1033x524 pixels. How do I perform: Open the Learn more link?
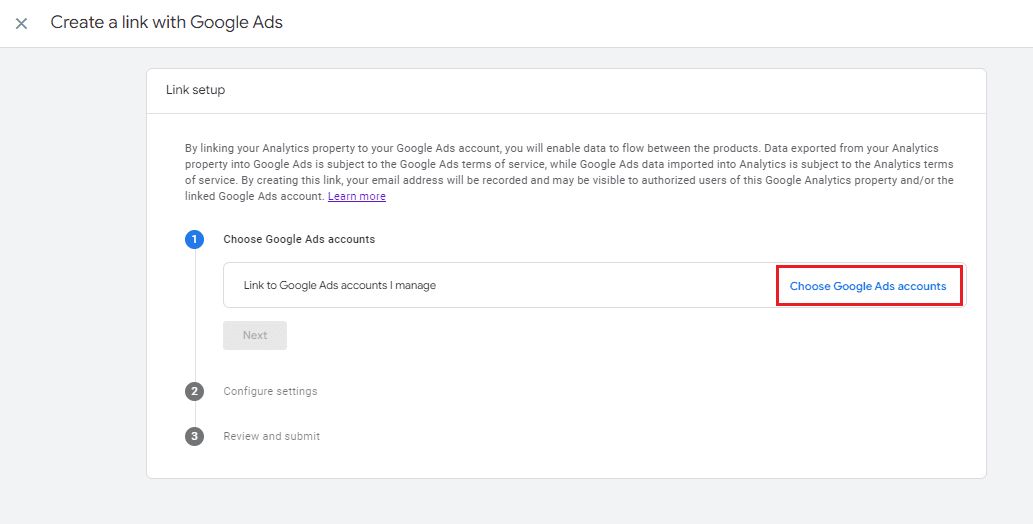tap(356, 196)
